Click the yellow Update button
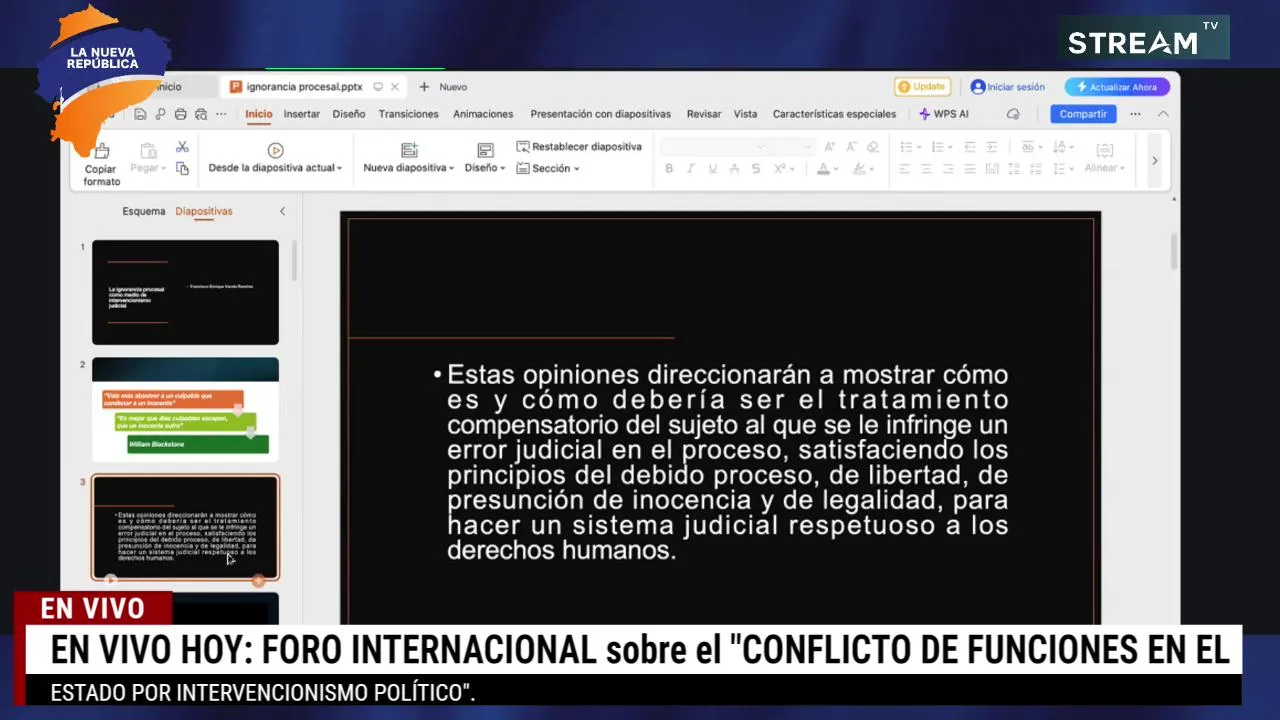This screenshot has width=1280, height=720. [x=922, y=87]
